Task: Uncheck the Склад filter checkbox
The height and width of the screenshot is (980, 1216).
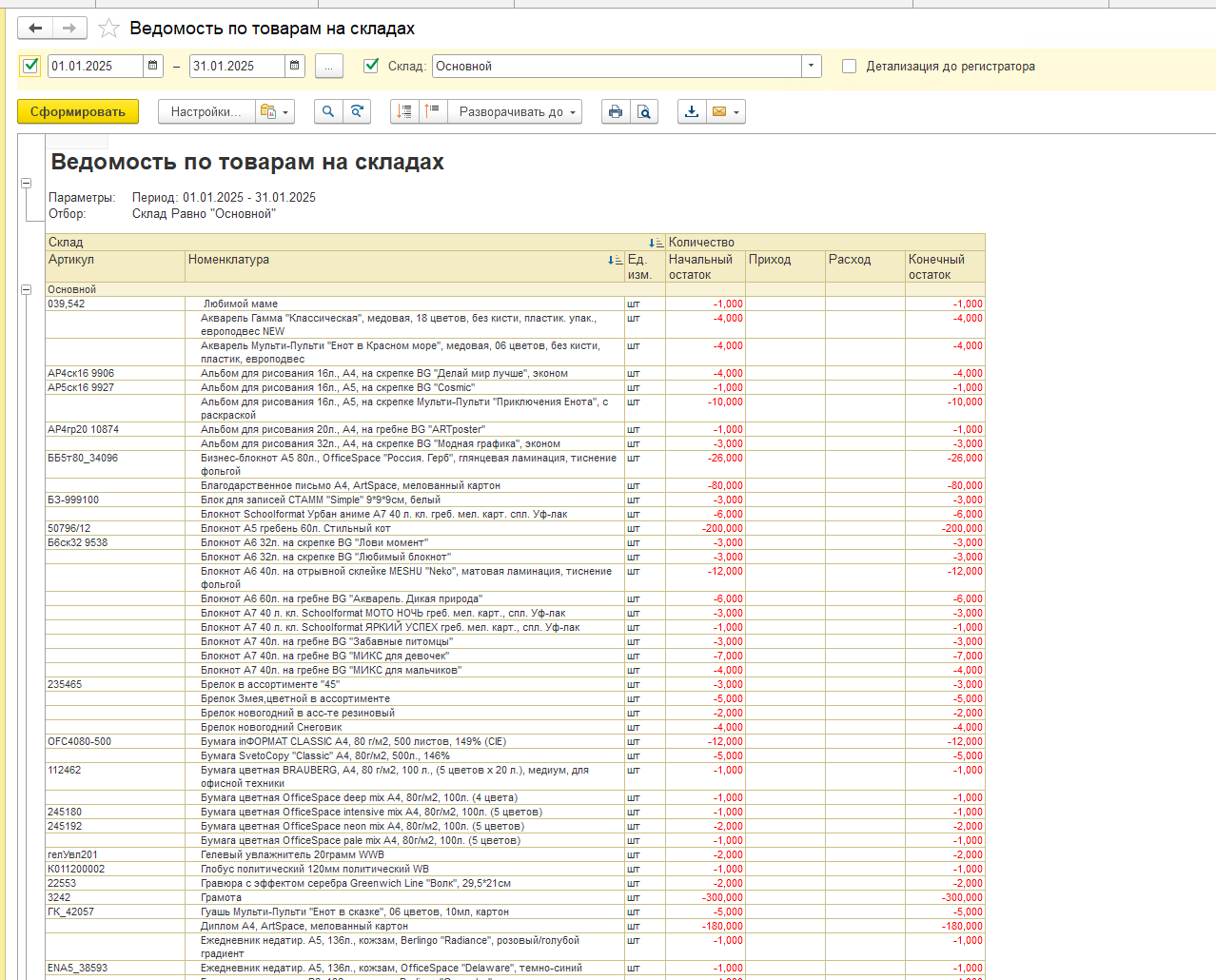Action: click(x=372, y=66)
